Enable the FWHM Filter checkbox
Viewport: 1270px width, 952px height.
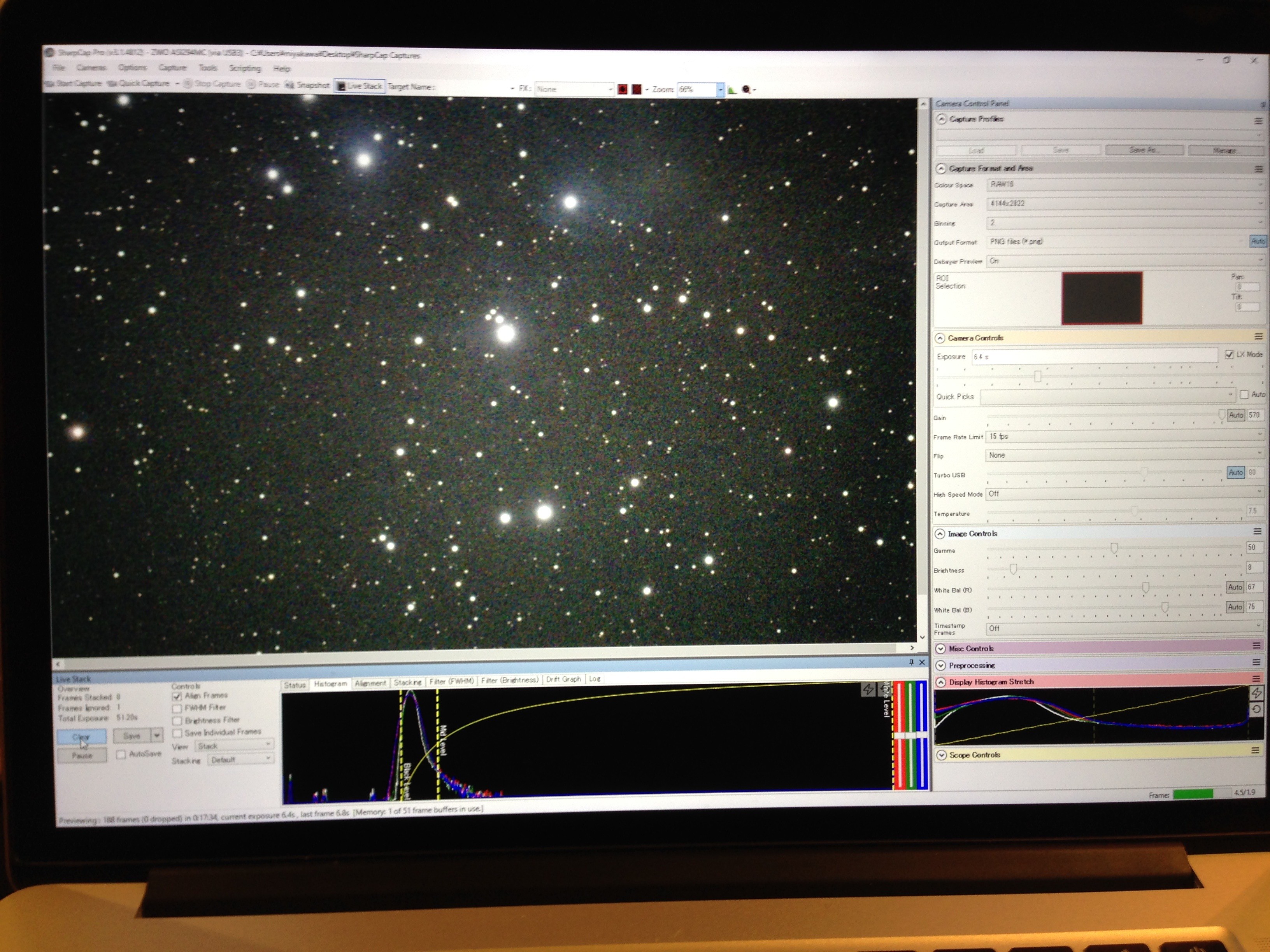coord(177,709)
